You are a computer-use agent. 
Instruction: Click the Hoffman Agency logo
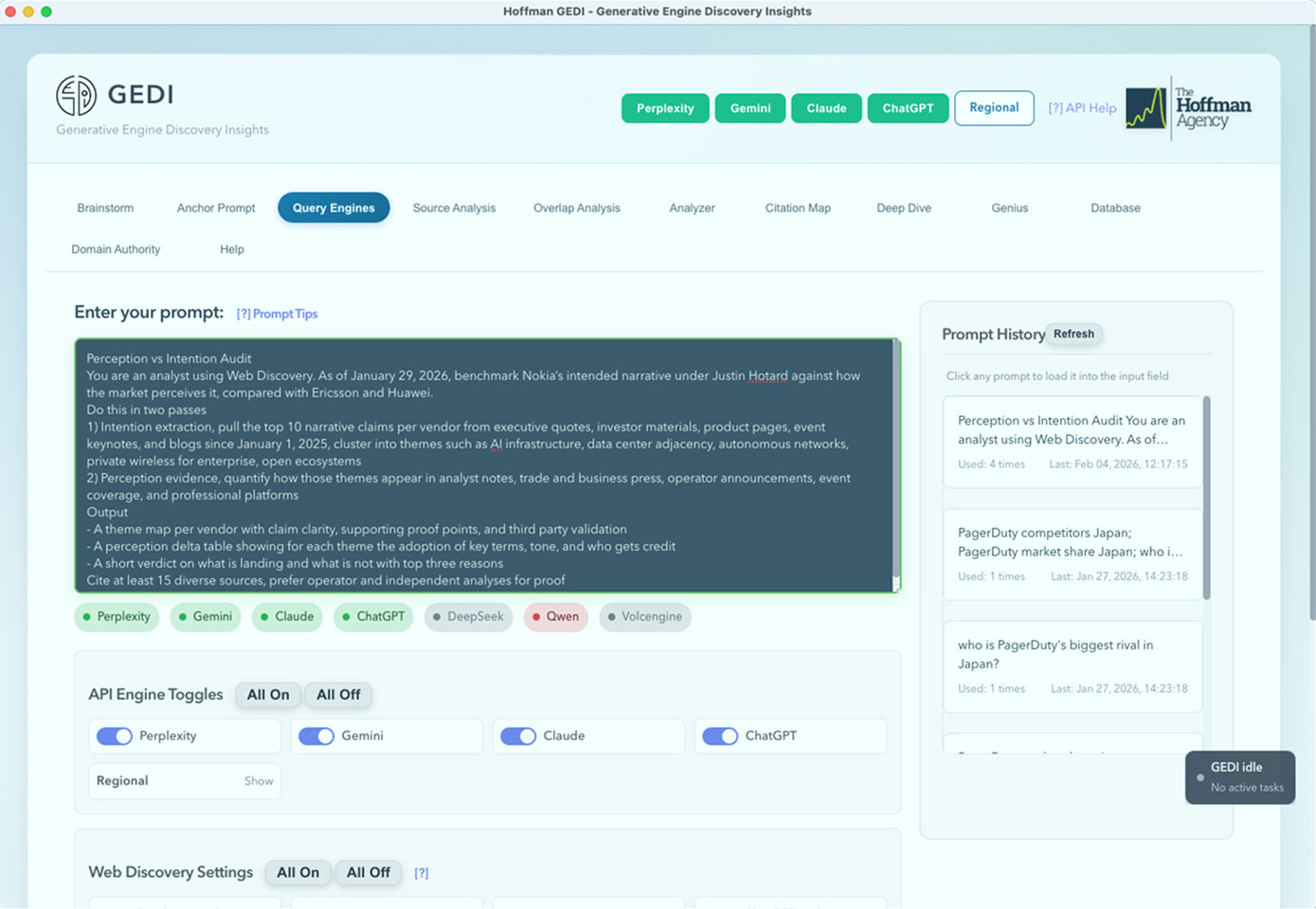click(x=1188, y=108)
